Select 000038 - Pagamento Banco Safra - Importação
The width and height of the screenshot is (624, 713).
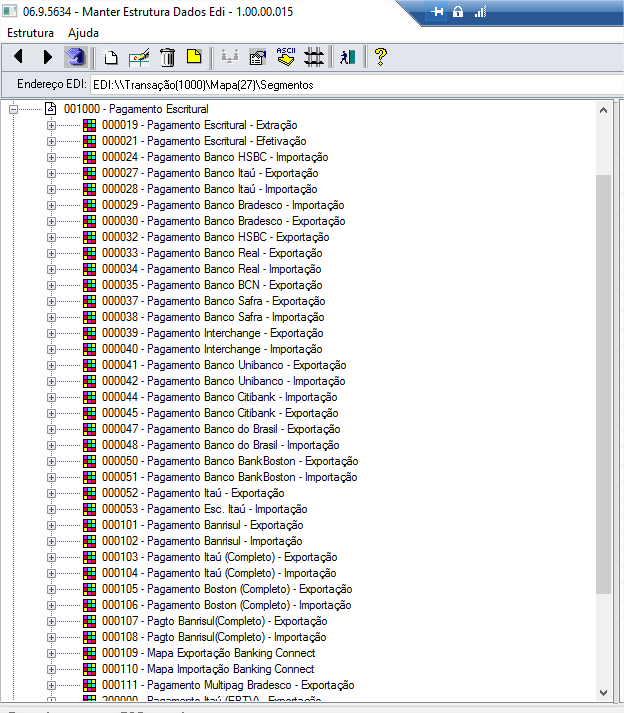coord(213,317)
